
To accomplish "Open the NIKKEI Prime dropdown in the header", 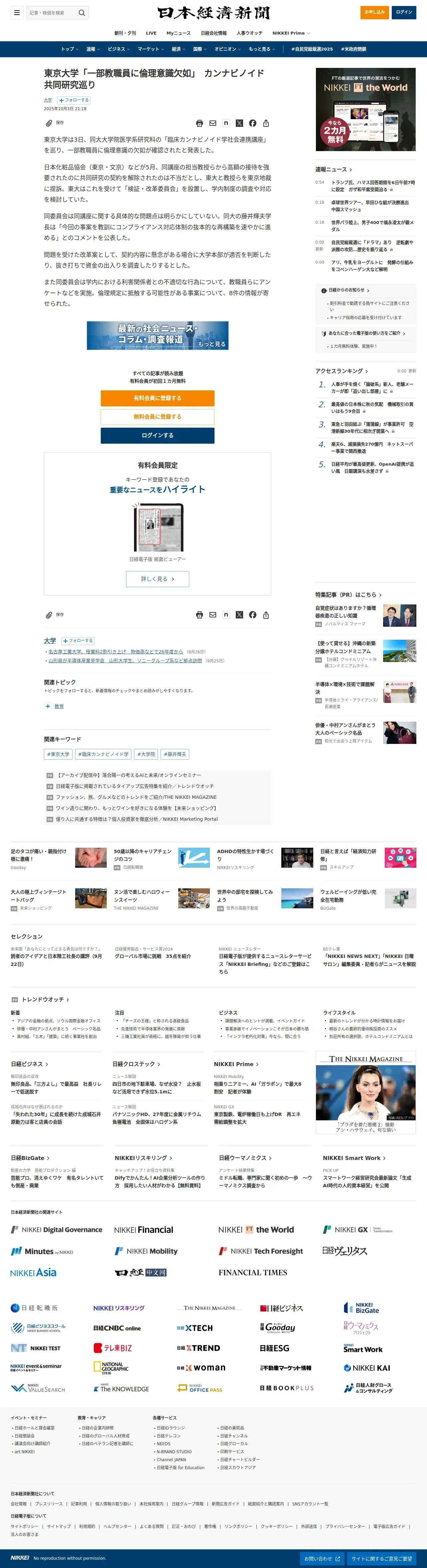I will [x=291, y=33].
